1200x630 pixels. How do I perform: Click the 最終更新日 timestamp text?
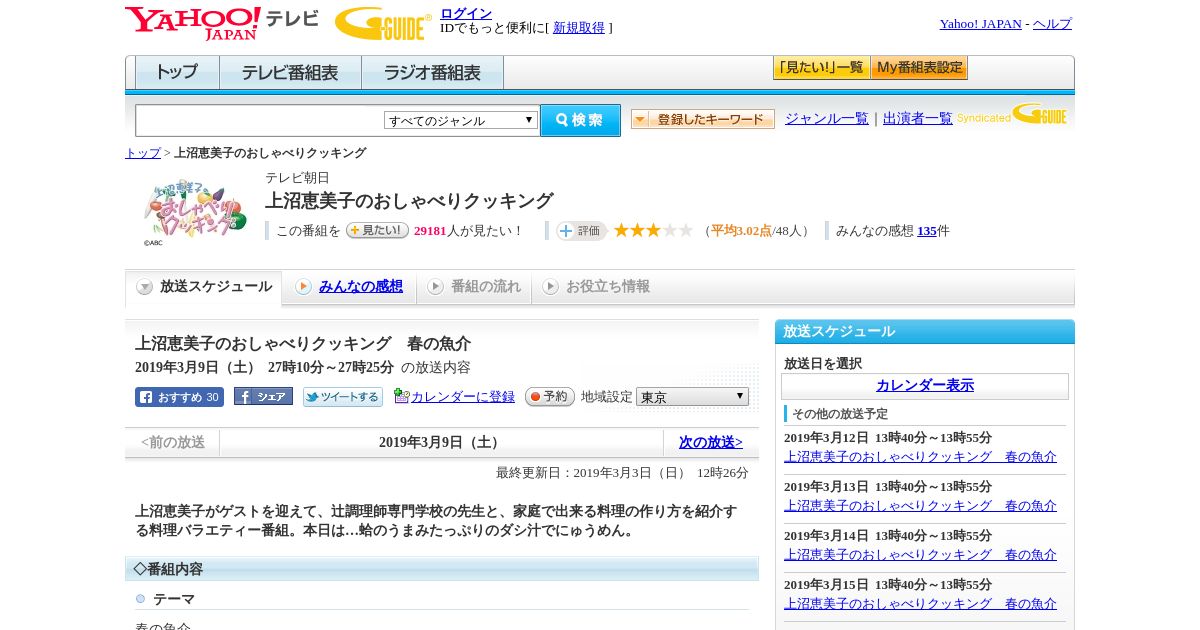tap(622, 473)
